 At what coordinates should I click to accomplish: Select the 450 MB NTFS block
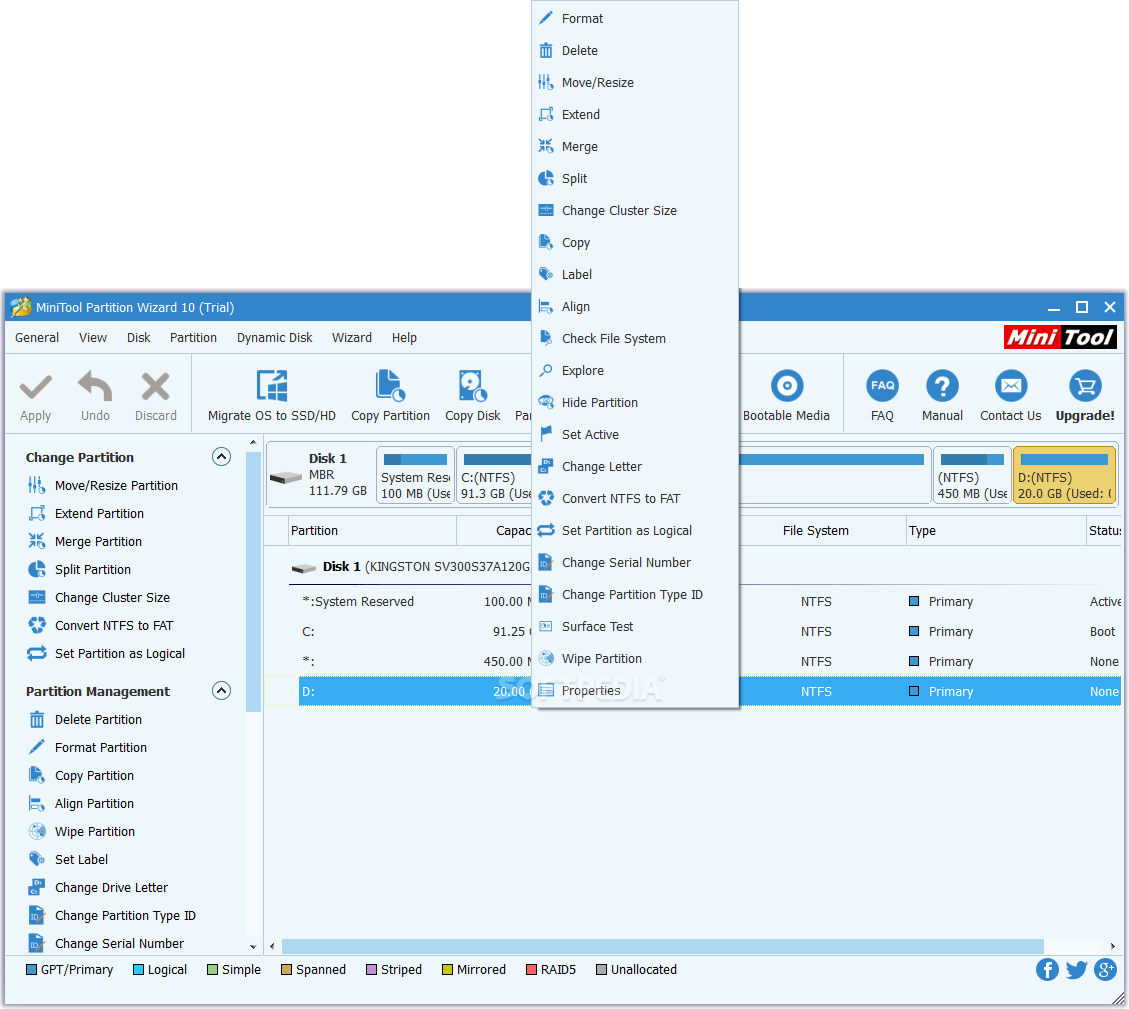tap(971, 475)
